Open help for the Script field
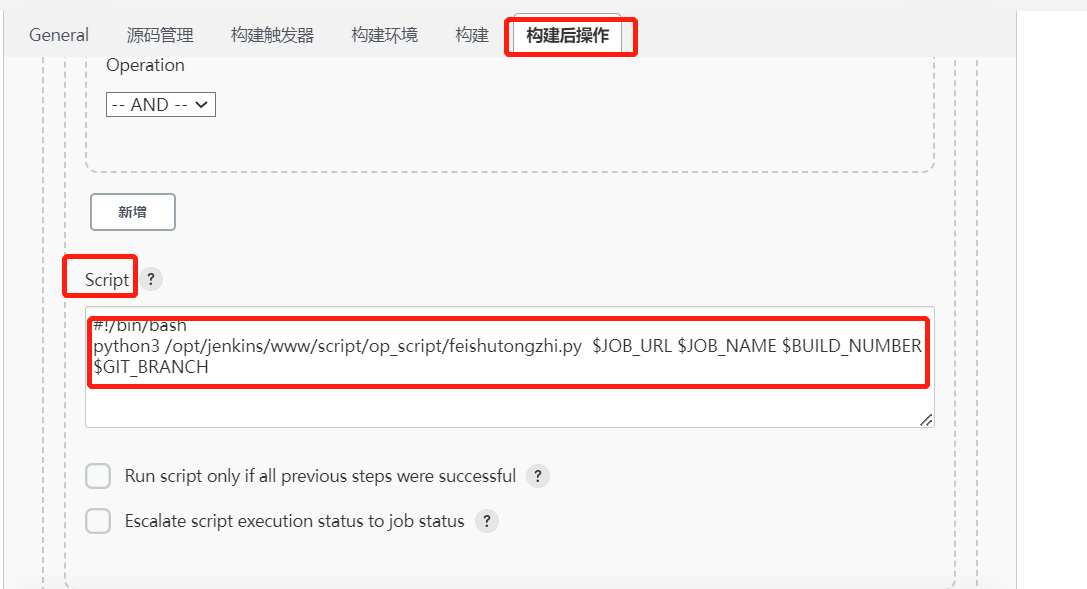The height and width of the screenshot is (589, 1087). (150, 279)
